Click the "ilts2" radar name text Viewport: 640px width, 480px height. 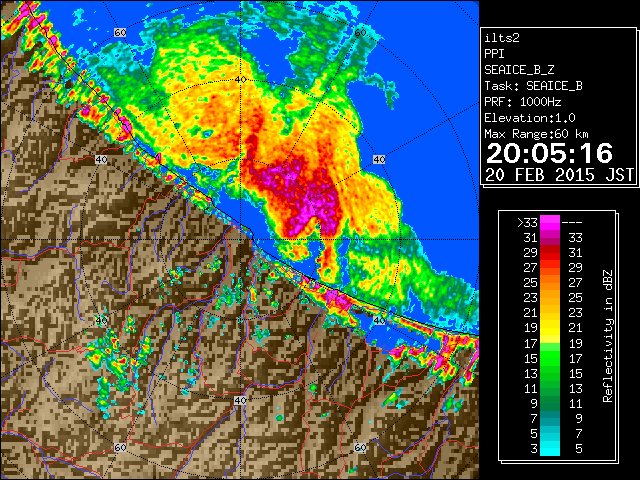pyautogui.click(x=502, y=38)
